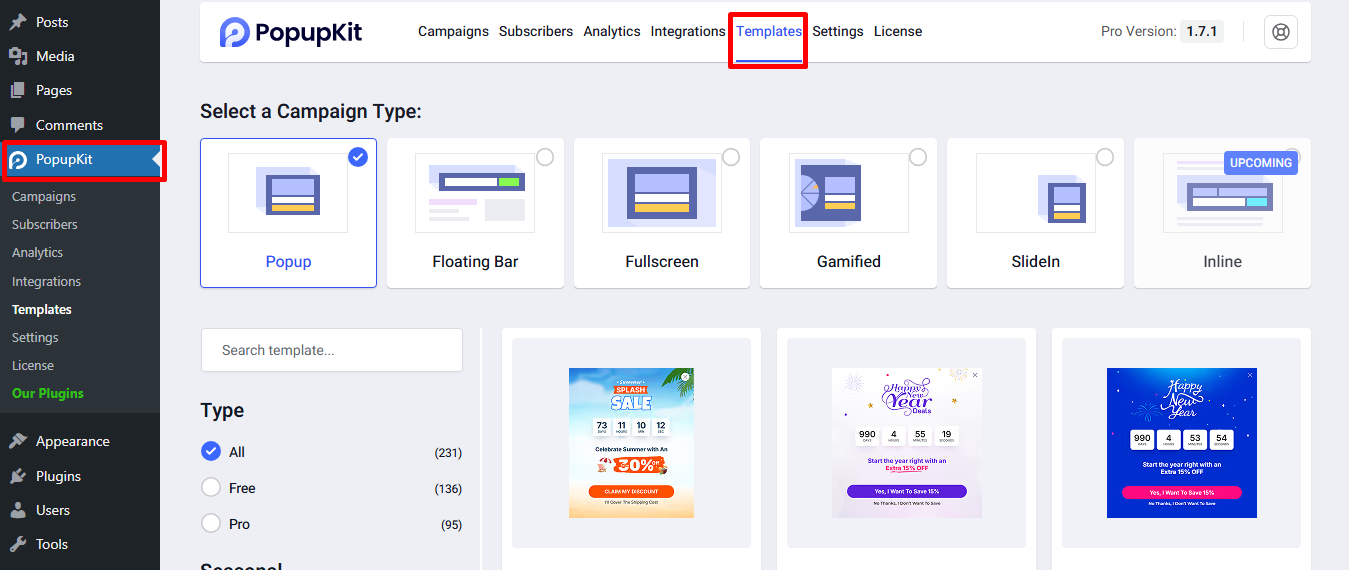The image size is (1349, 570).
Task: Select the Pro type filter
Action: (211, 524)
